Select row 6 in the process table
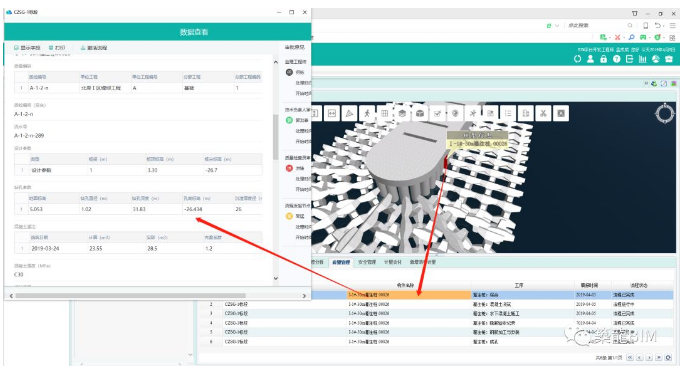Viewport: 684px width, 369px height. (x=436, y=342)
